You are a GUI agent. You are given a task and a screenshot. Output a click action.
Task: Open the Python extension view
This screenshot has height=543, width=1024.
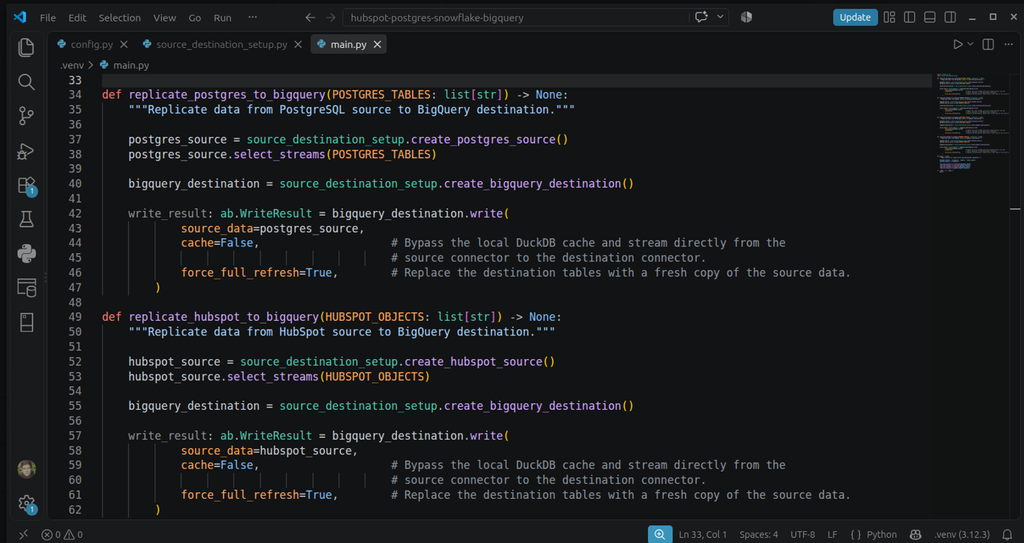tap(26, 254)
